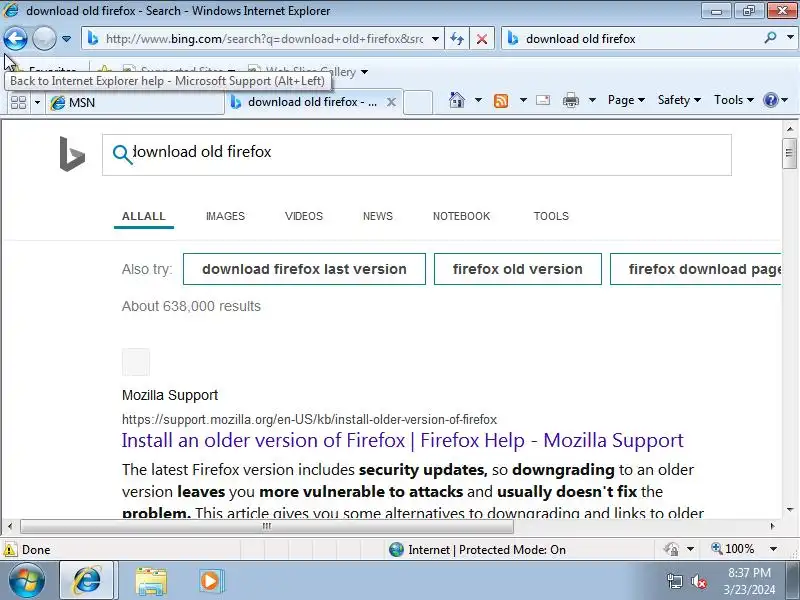Click the Back navigation arrow button

click(x=15, y=38)
